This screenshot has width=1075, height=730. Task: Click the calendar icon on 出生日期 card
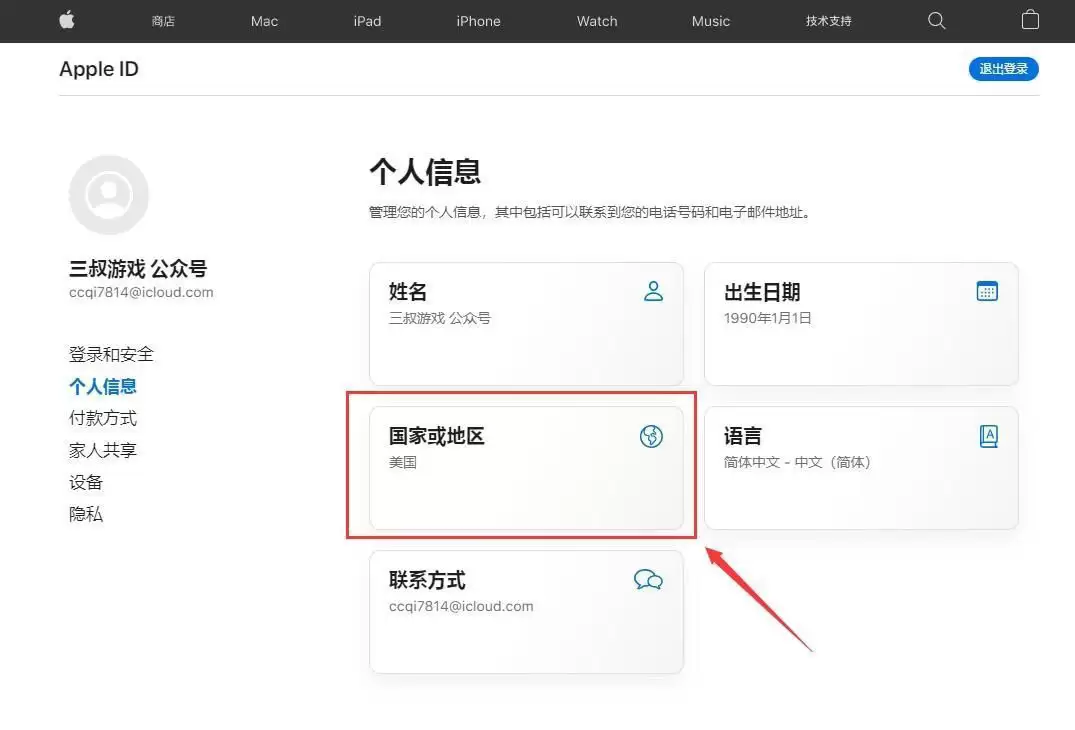[x=987, y=291]
